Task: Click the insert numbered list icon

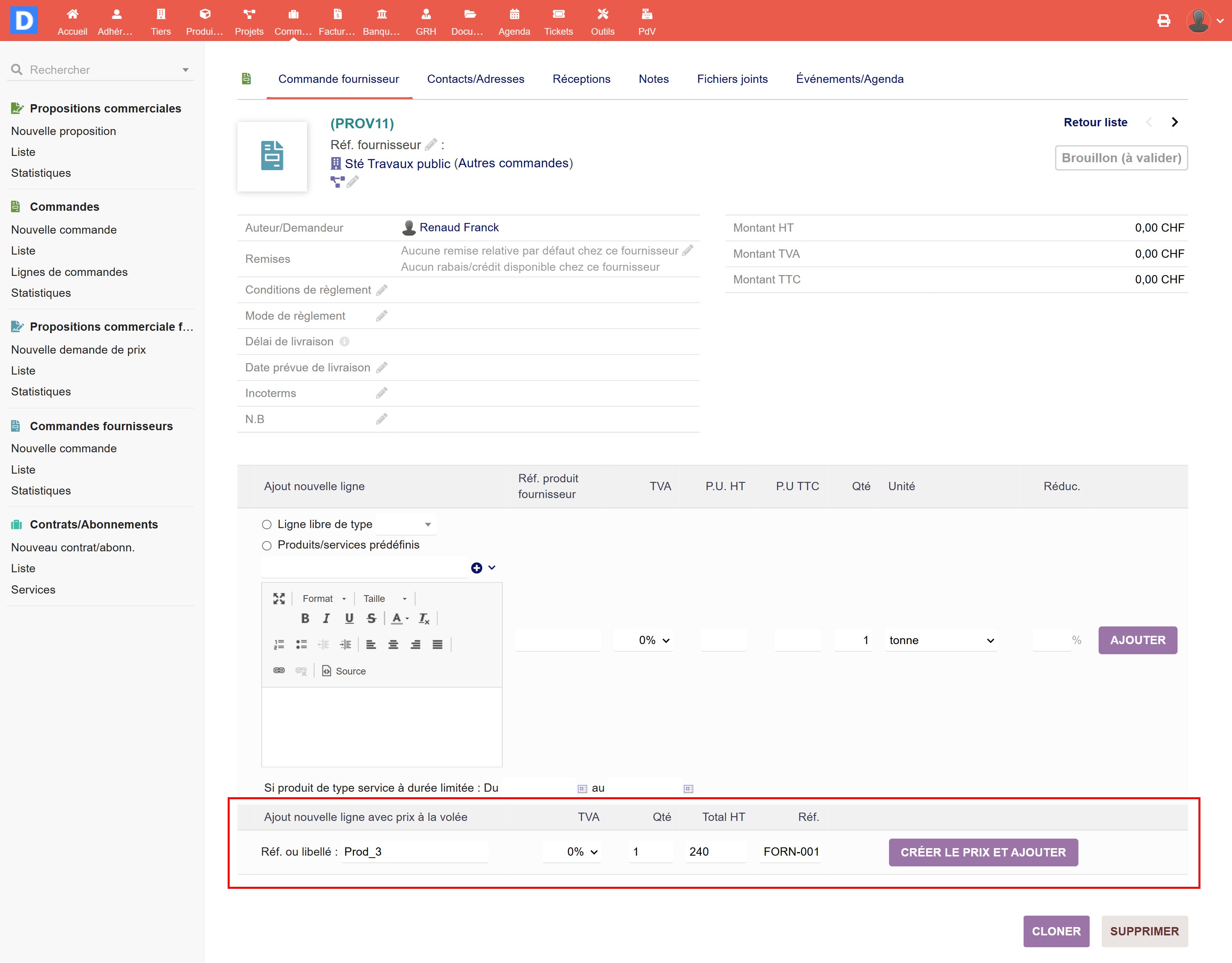Action: pyautogui.click(x=279, y=644)
